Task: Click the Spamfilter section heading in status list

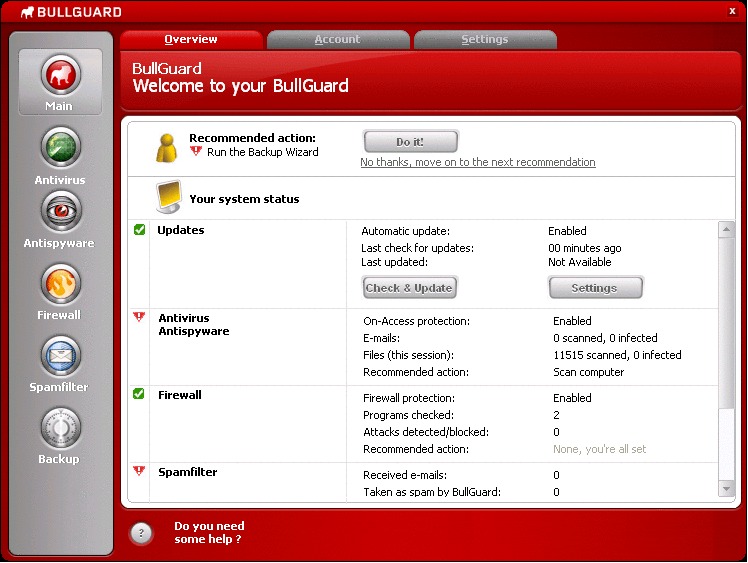Action: 187,472
